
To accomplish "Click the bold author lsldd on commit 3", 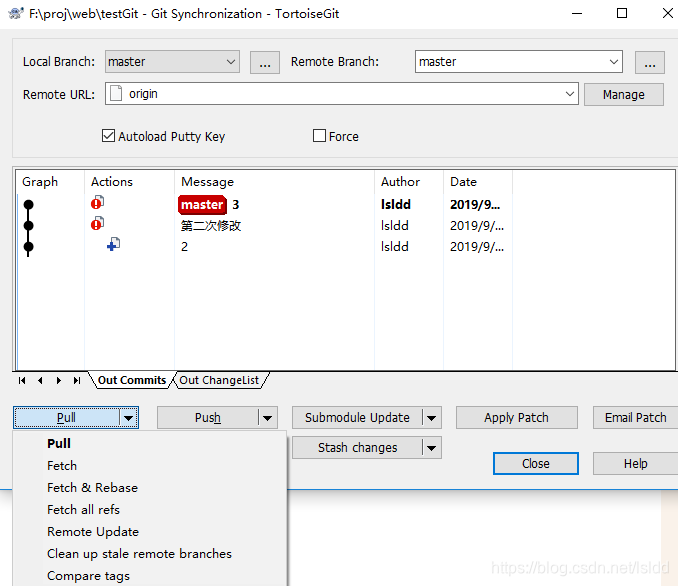I will coord(396,204).
